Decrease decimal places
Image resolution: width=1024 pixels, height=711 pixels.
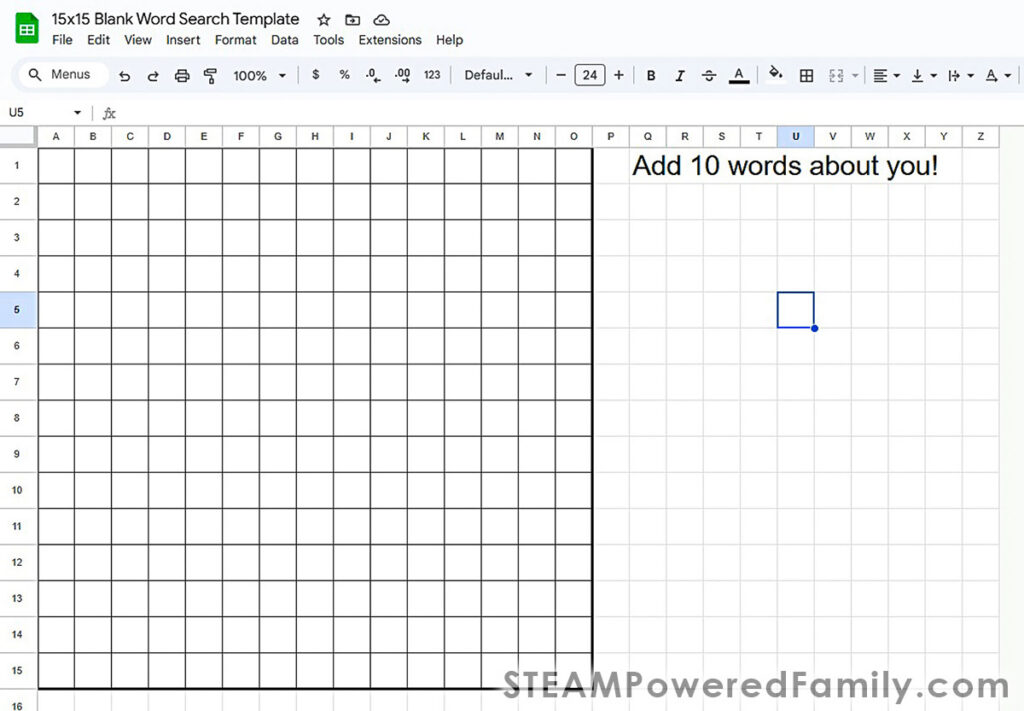tap(371, 75)
